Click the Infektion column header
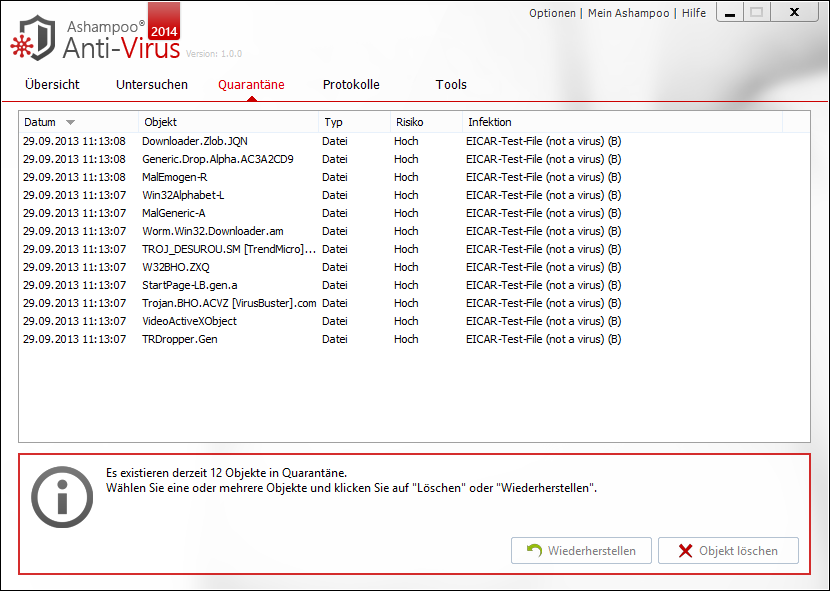Screen dimensions: 830x591 (x=620, y=122)
